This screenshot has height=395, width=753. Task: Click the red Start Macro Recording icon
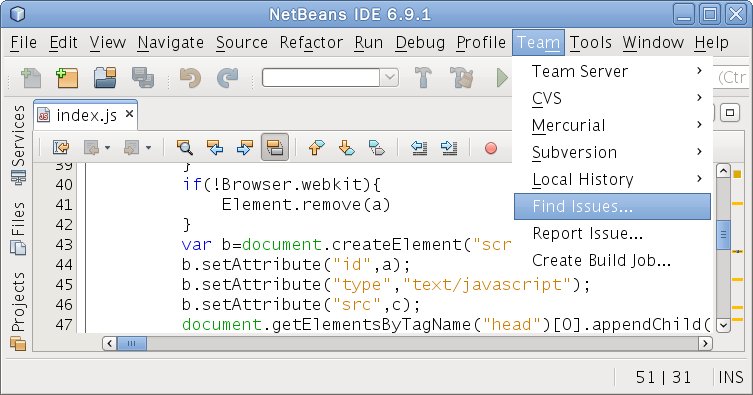(491, 148)
